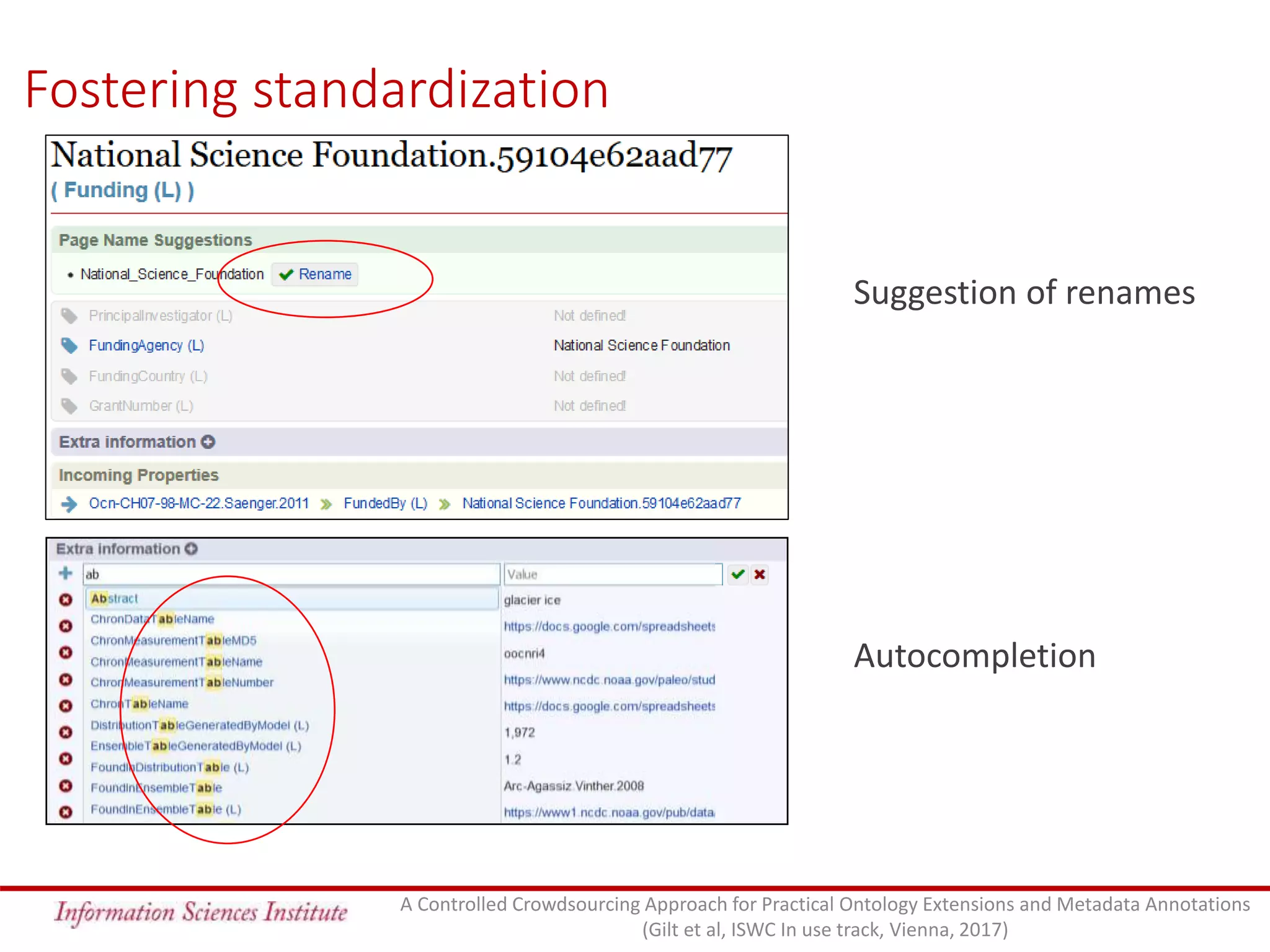Viewport: 1270px width, 952px height.
Task: Click the blue plus add-property icon
Action: point(65,573)
